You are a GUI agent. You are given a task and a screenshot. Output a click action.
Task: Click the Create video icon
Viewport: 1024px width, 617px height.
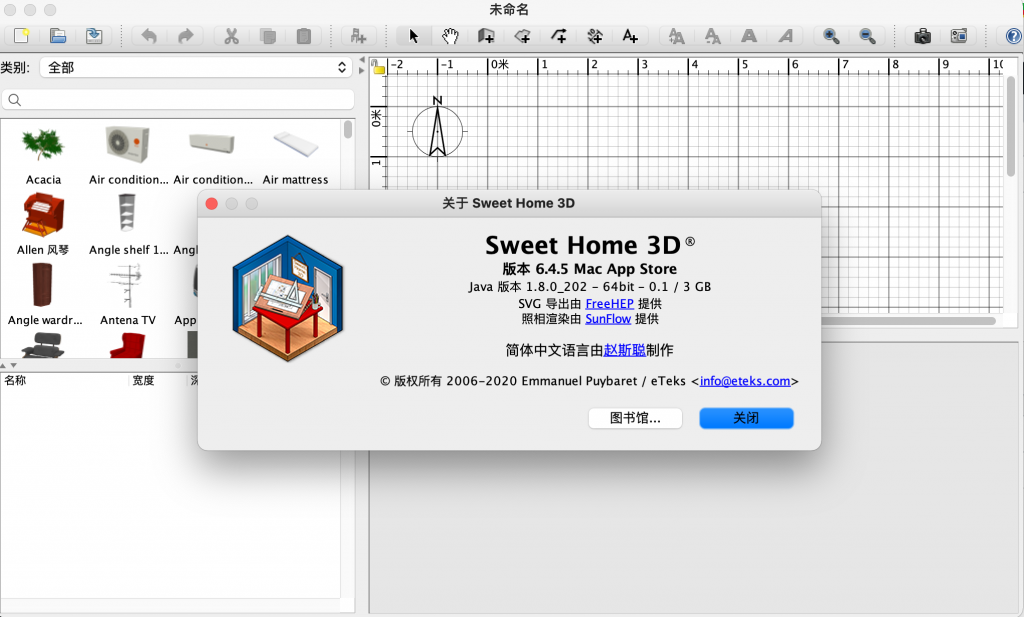[x=959, y=36]
